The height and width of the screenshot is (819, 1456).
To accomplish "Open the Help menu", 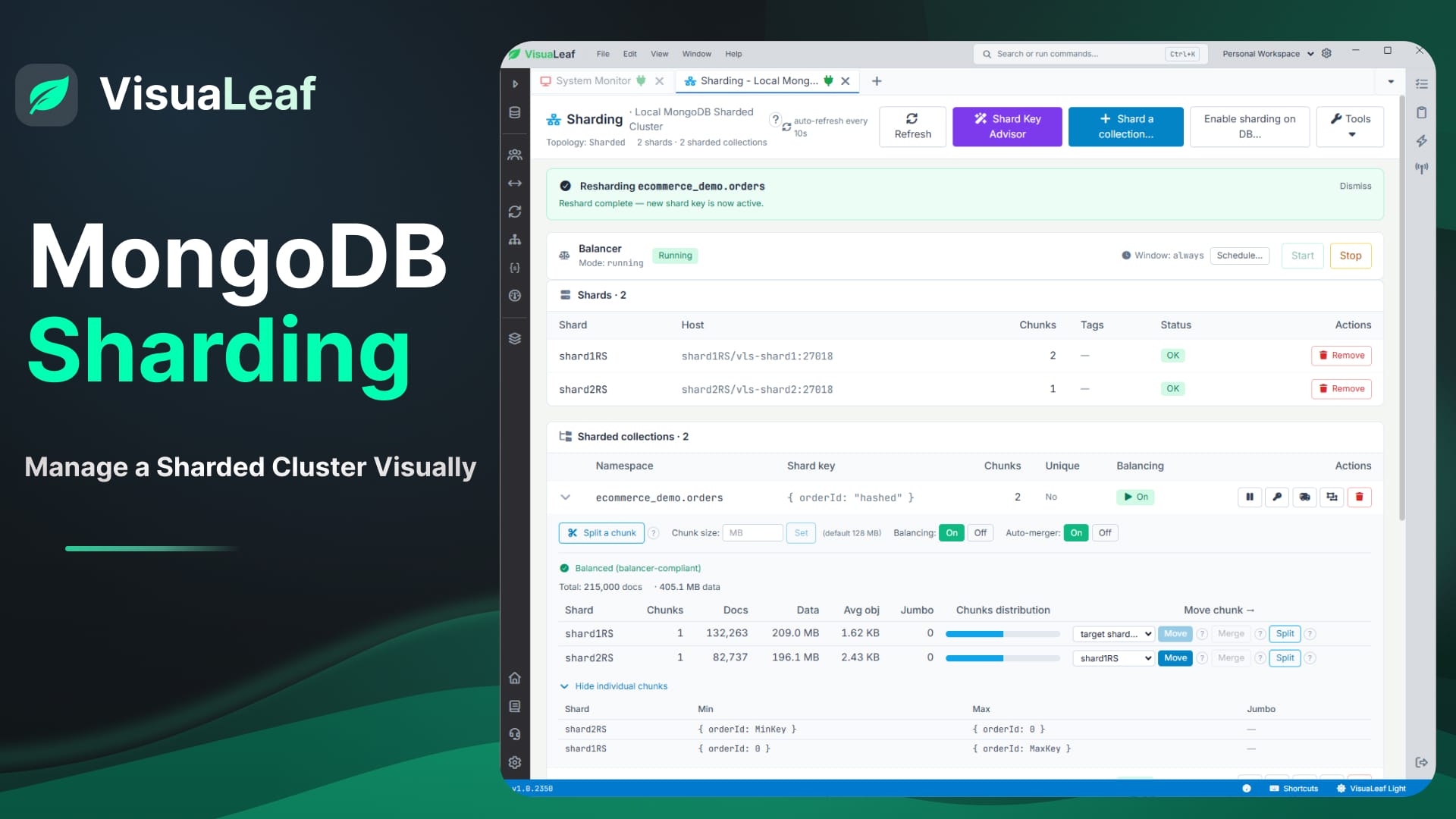I will 733,54.
